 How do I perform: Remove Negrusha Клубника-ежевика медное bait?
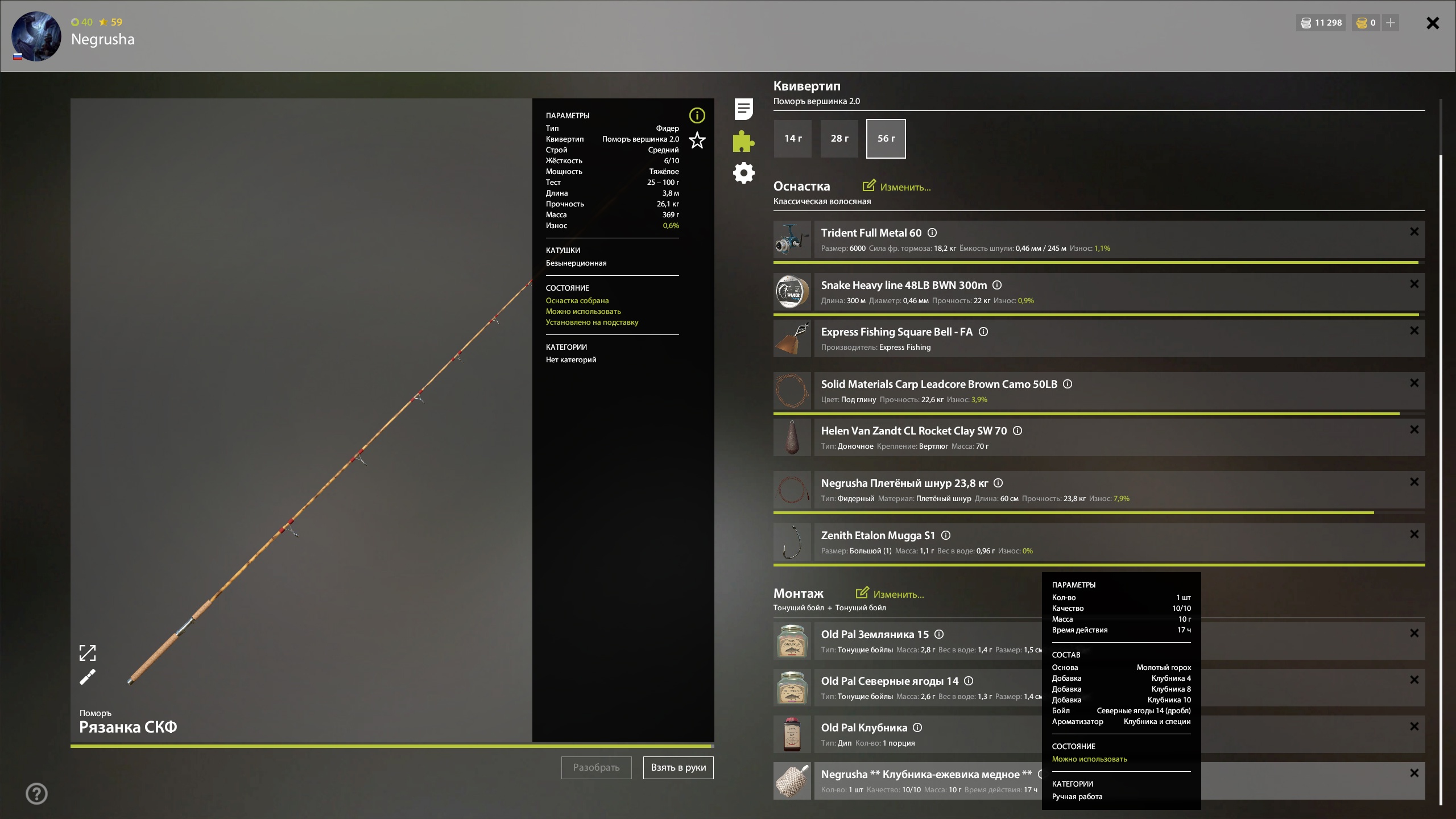pos(1414,773)
